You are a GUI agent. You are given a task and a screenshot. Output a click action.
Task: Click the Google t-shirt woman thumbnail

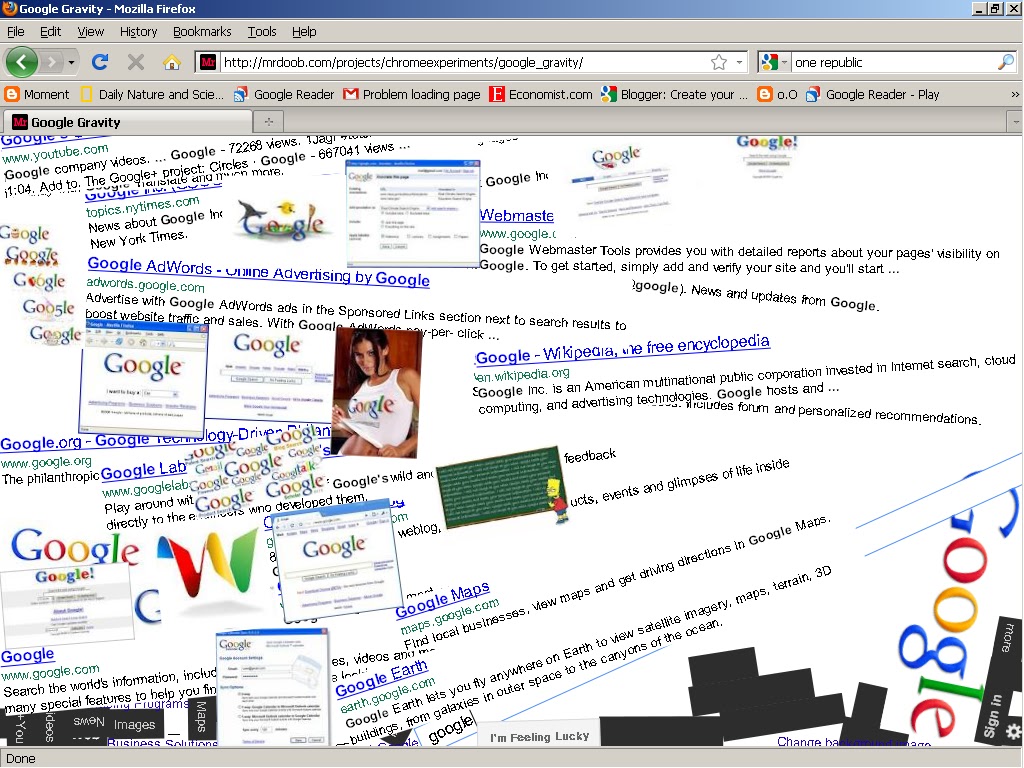coord(377,392)
